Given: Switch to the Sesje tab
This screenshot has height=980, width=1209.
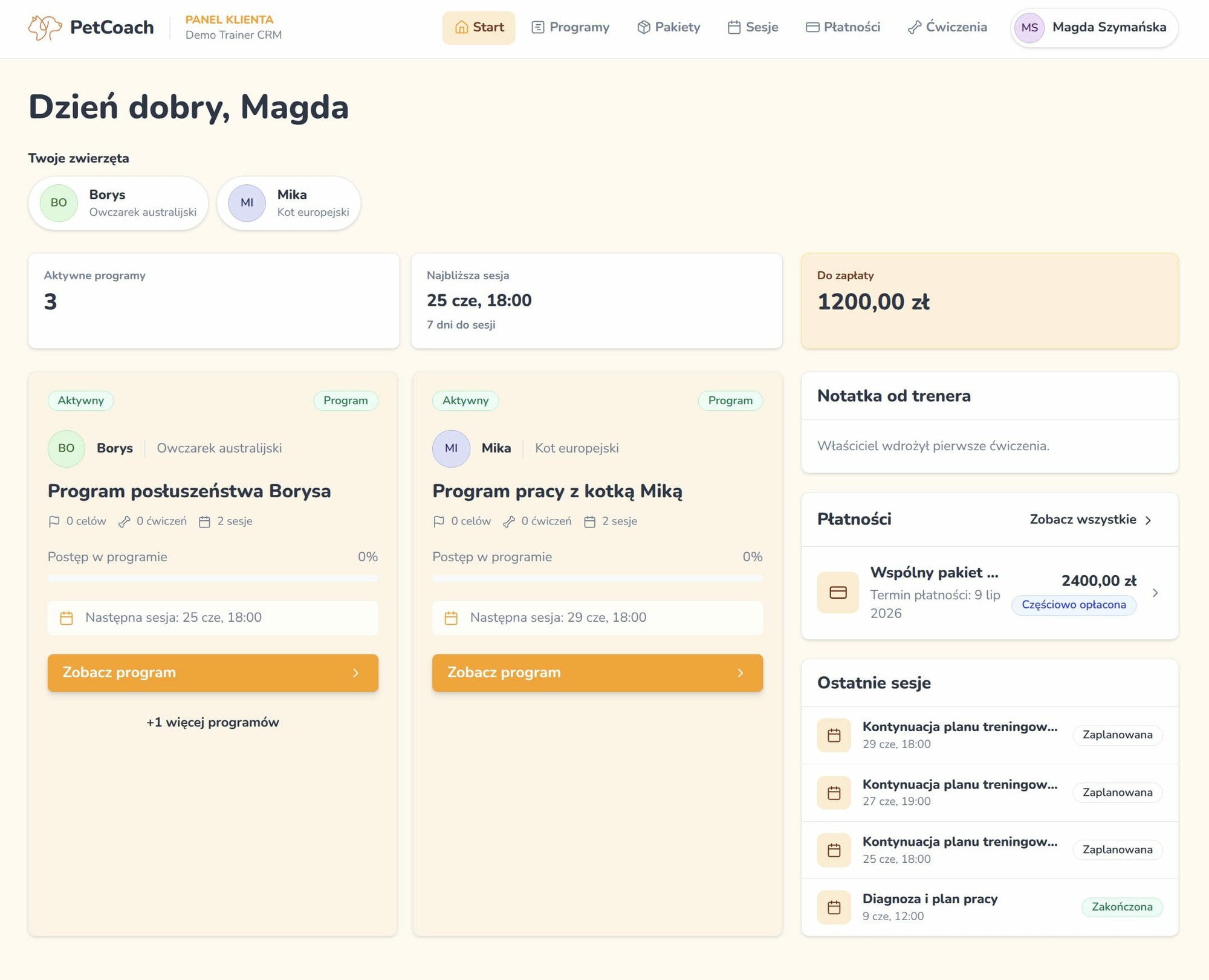Looking at the screenshot, I should coord(753,28).
